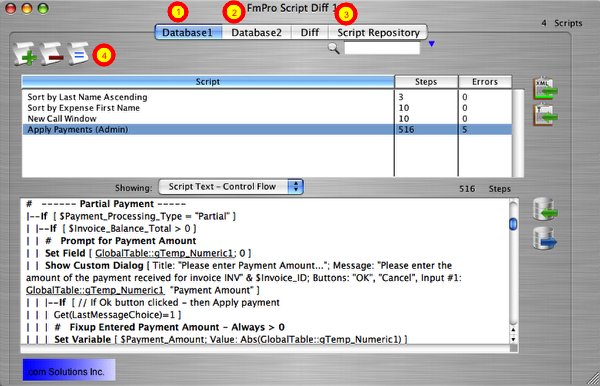This screenshot has width=600, height=386.
Task: Open the Script Repository tab
Action: 378,33
